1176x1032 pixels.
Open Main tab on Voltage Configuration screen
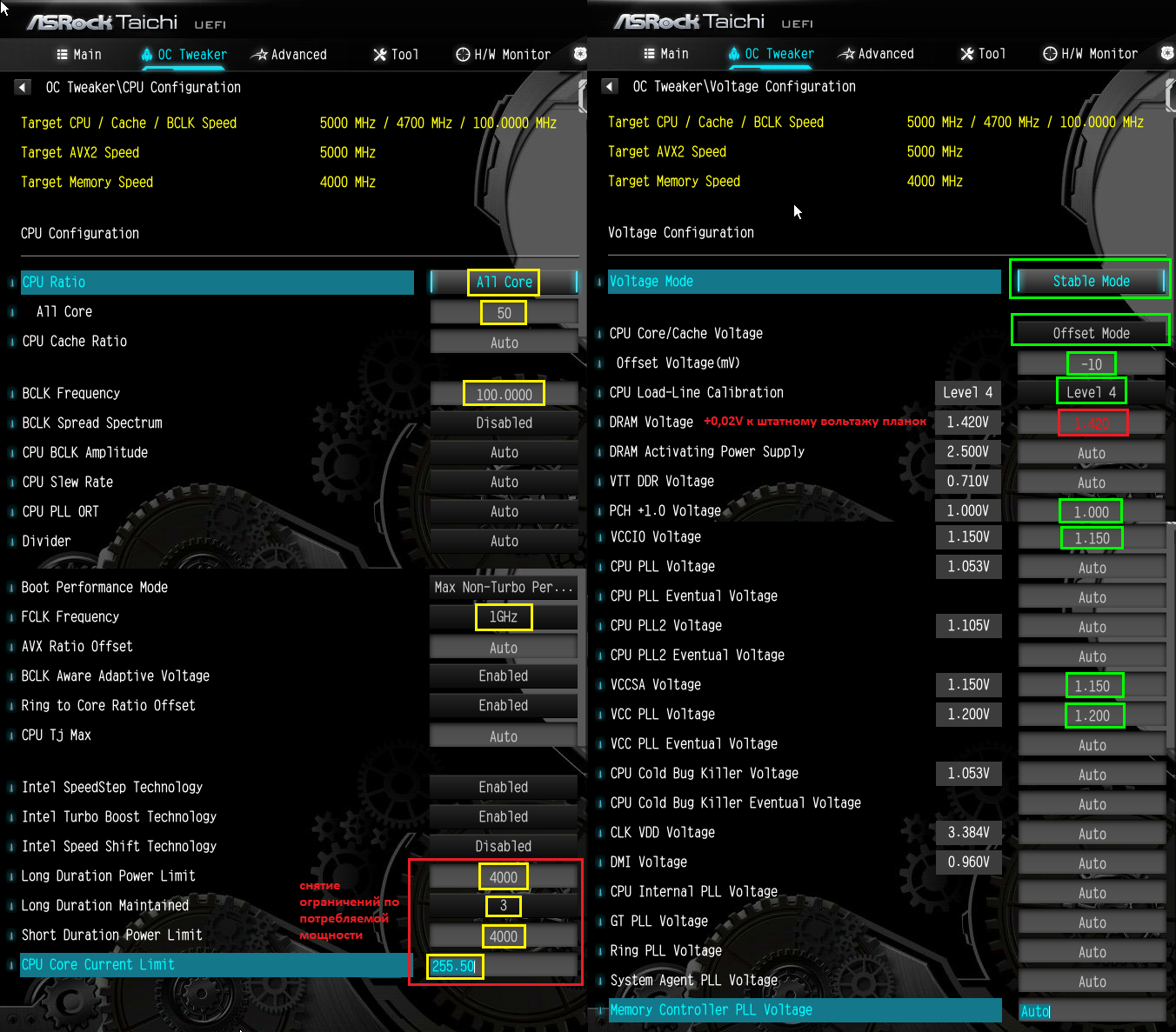click(x=666, y=54)
